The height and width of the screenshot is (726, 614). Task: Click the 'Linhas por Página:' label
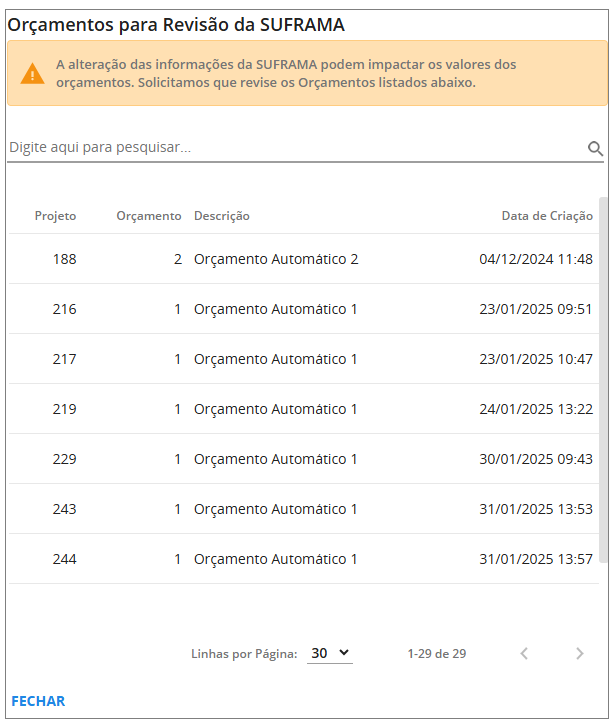pyautogui.click(x=244, y=653)
